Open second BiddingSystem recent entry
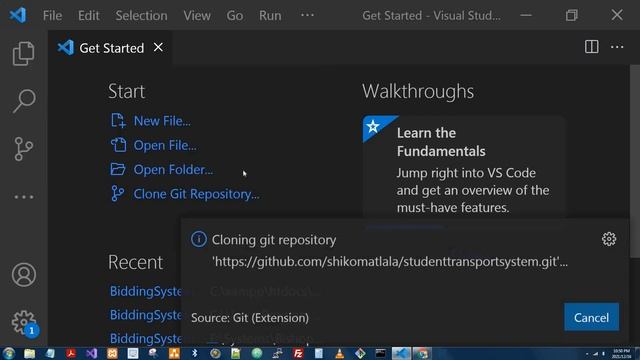Screen dimensions: 640x360 pyautogui.click(x=145, y=315)
